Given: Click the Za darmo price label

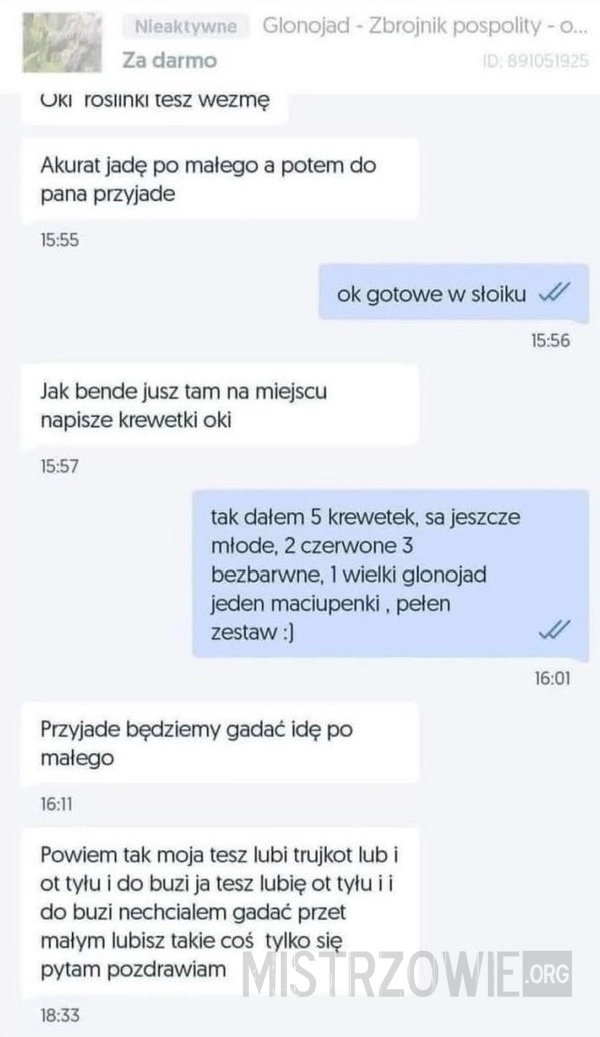Looking at the screenshot, I should [169, 61].
